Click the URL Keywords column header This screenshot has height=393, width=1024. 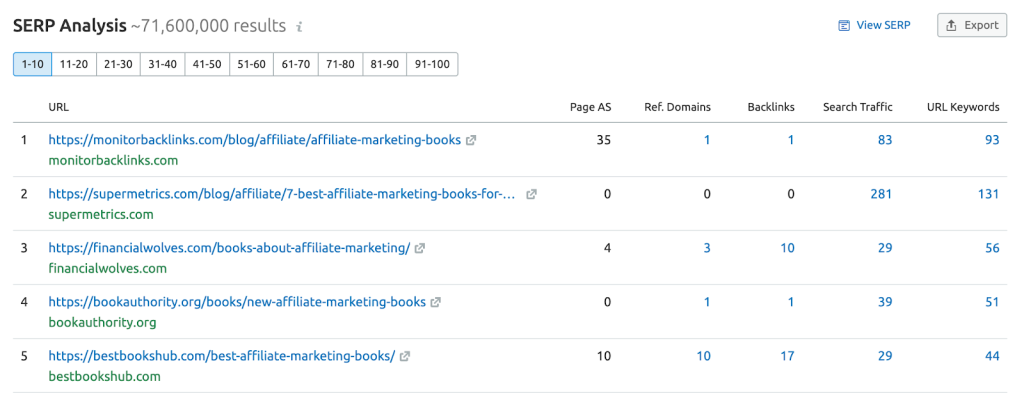[963, 107]
